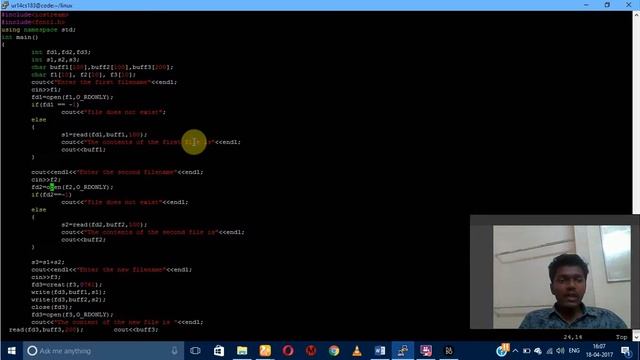Open the orange app icon beside File Explorer
640x360 pixels.
265,351
